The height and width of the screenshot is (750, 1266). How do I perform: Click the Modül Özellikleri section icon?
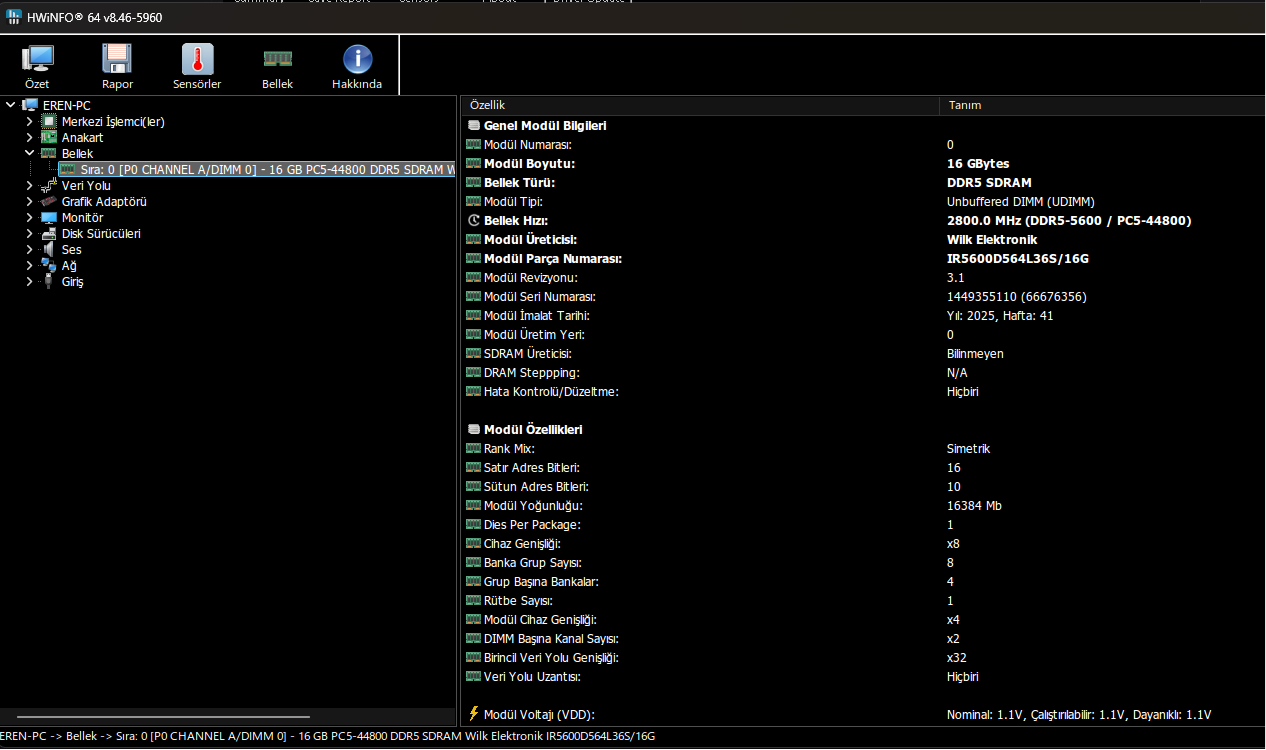pyautogui.click(x=474, y=429)
